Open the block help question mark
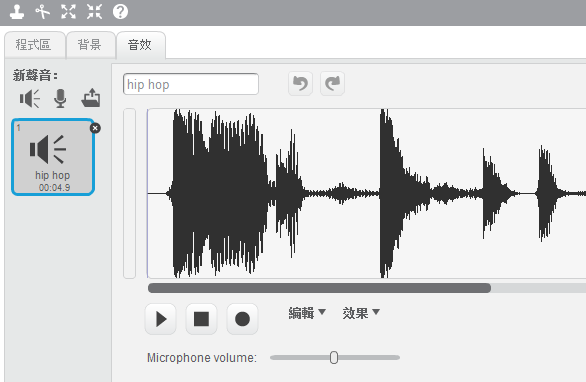Image resolution: width=586 pixels, height=382 pixels. 120,12
